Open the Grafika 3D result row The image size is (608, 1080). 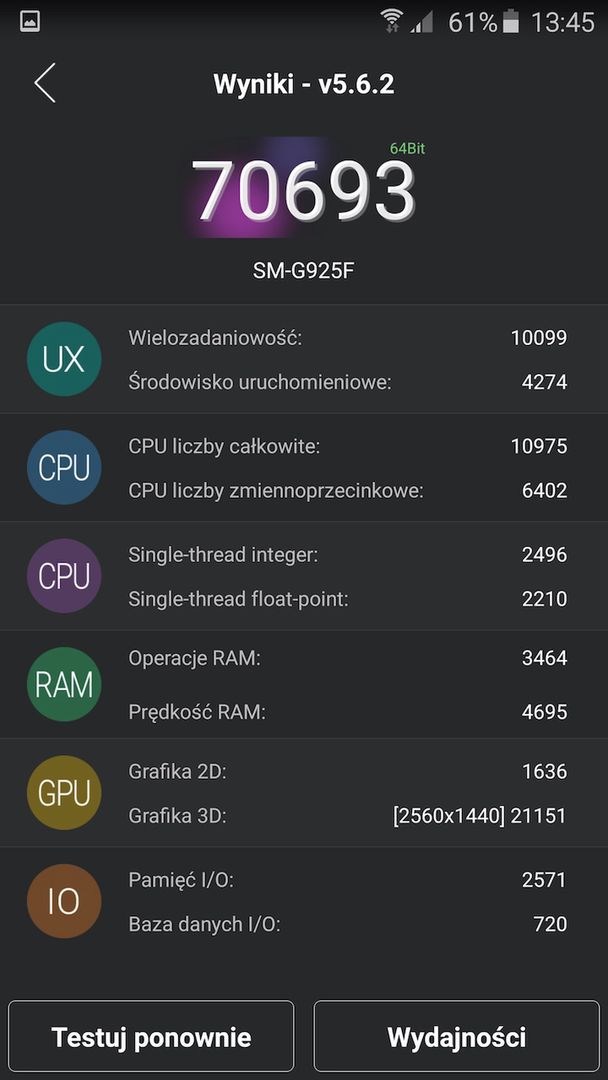coord(304,816)
